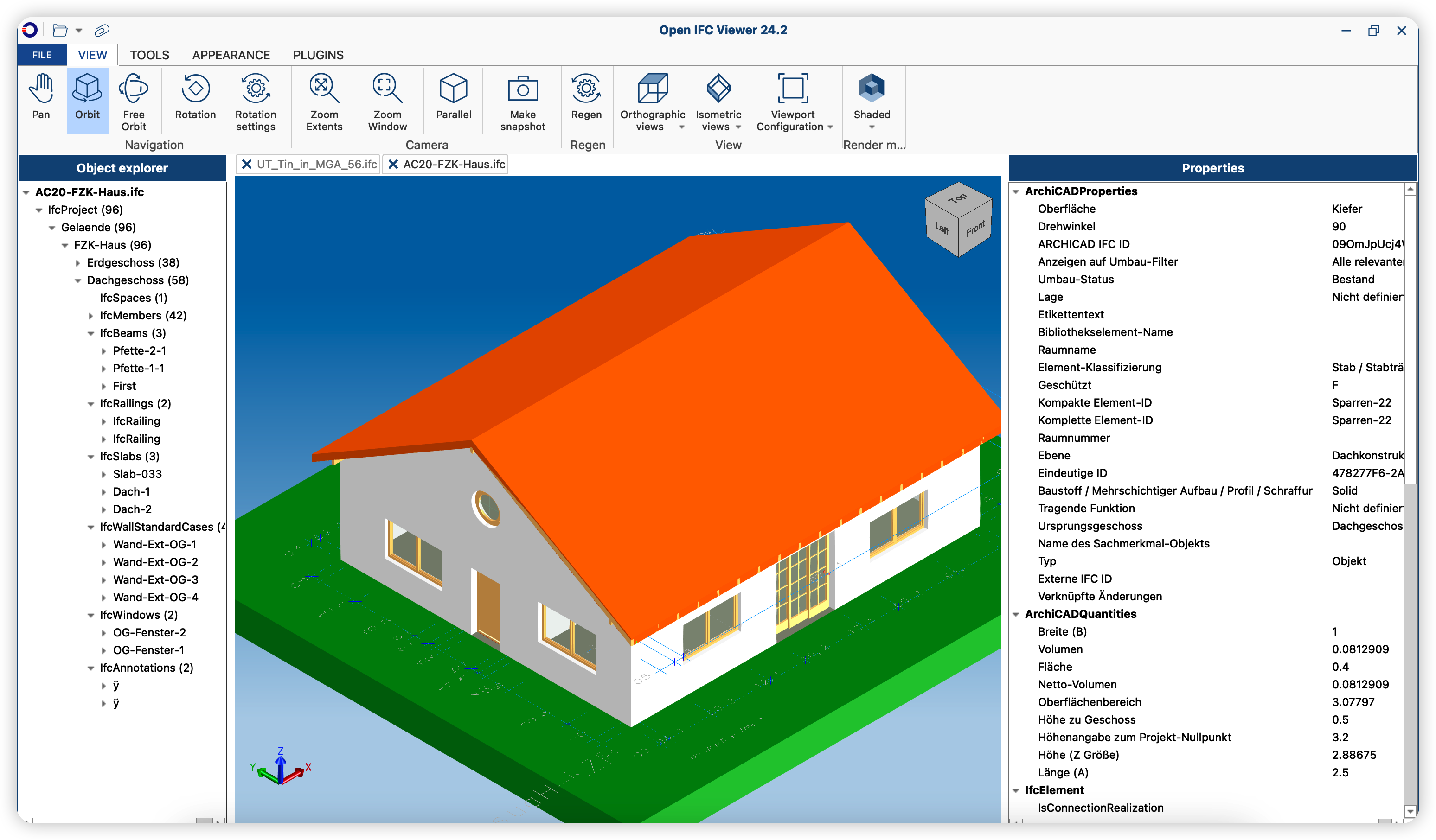Click the Zoom Extents icon
The width and height of the screenshot is (1436, 840).
pyautogui.click(x=324, y=89)
